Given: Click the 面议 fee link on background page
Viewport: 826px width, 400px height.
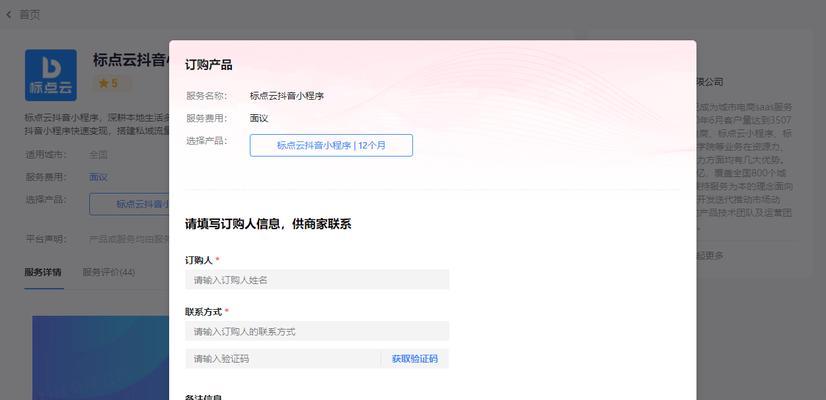Looking at the screenshot, I should pyautogui.click(x=98, y=177).
